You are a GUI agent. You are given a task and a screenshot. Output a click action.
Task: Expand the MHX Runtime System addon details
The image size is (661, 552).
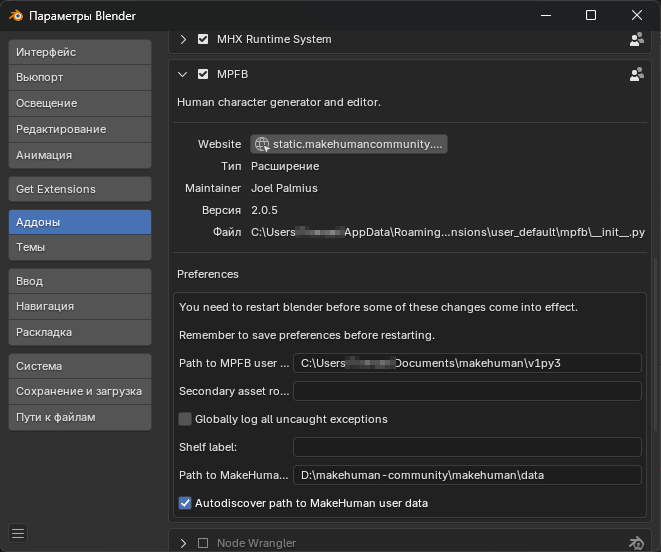point(183,39)
